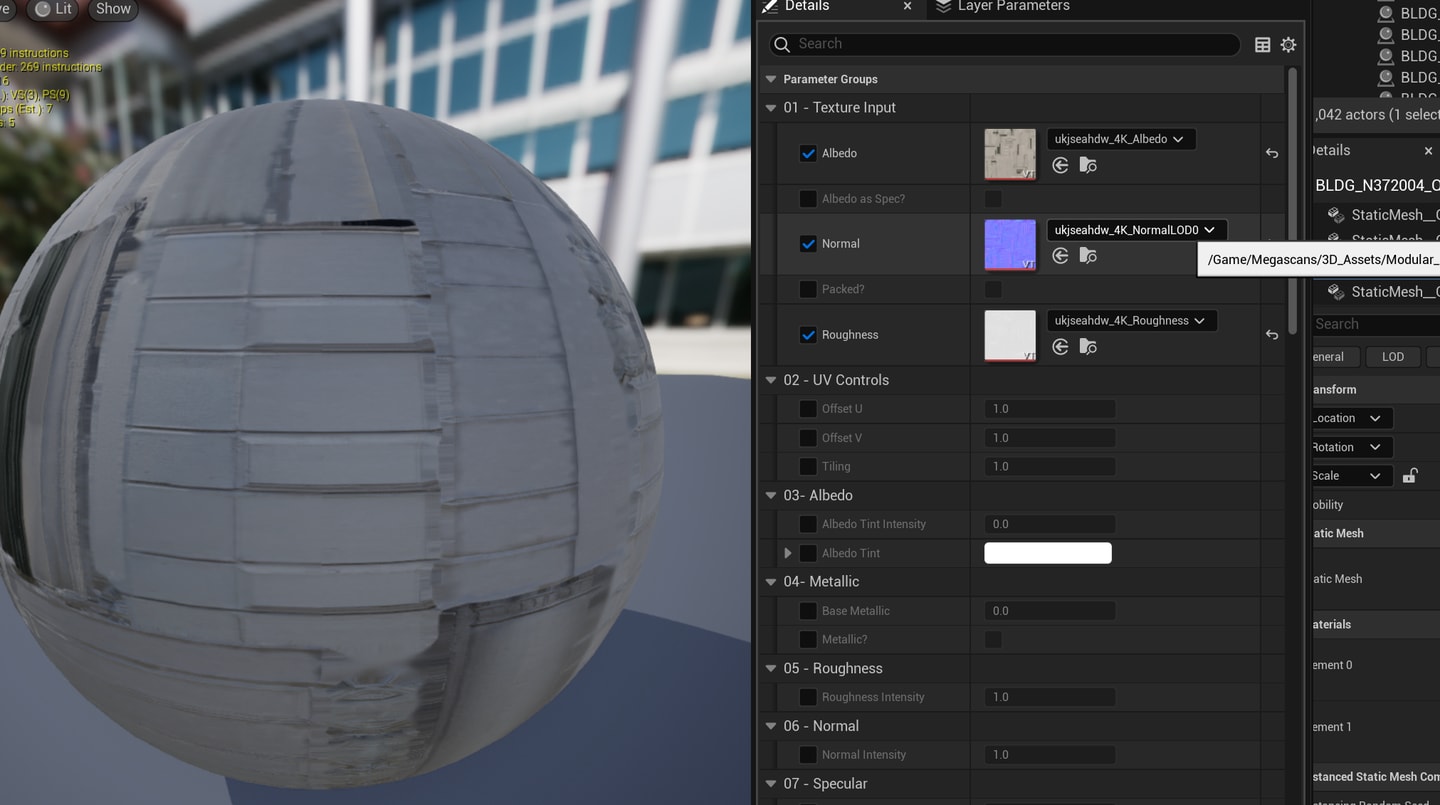Viewport: 1440px width, 805px height.
Task: Toggle the Scale lock icon
Action: click(x=1410, y=475)
